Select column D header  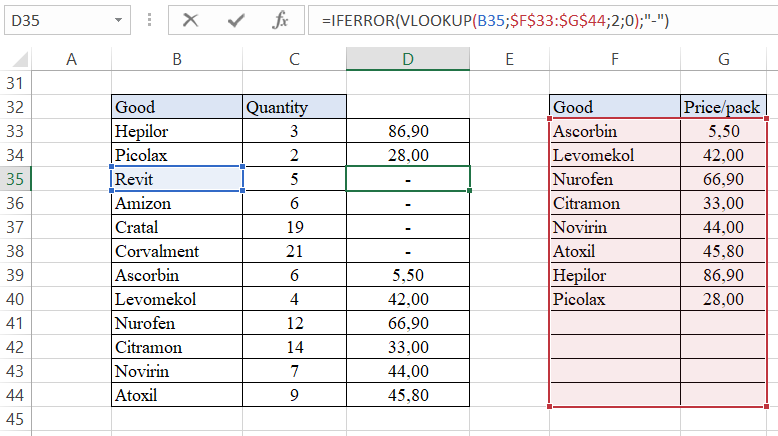pos(407,60)
